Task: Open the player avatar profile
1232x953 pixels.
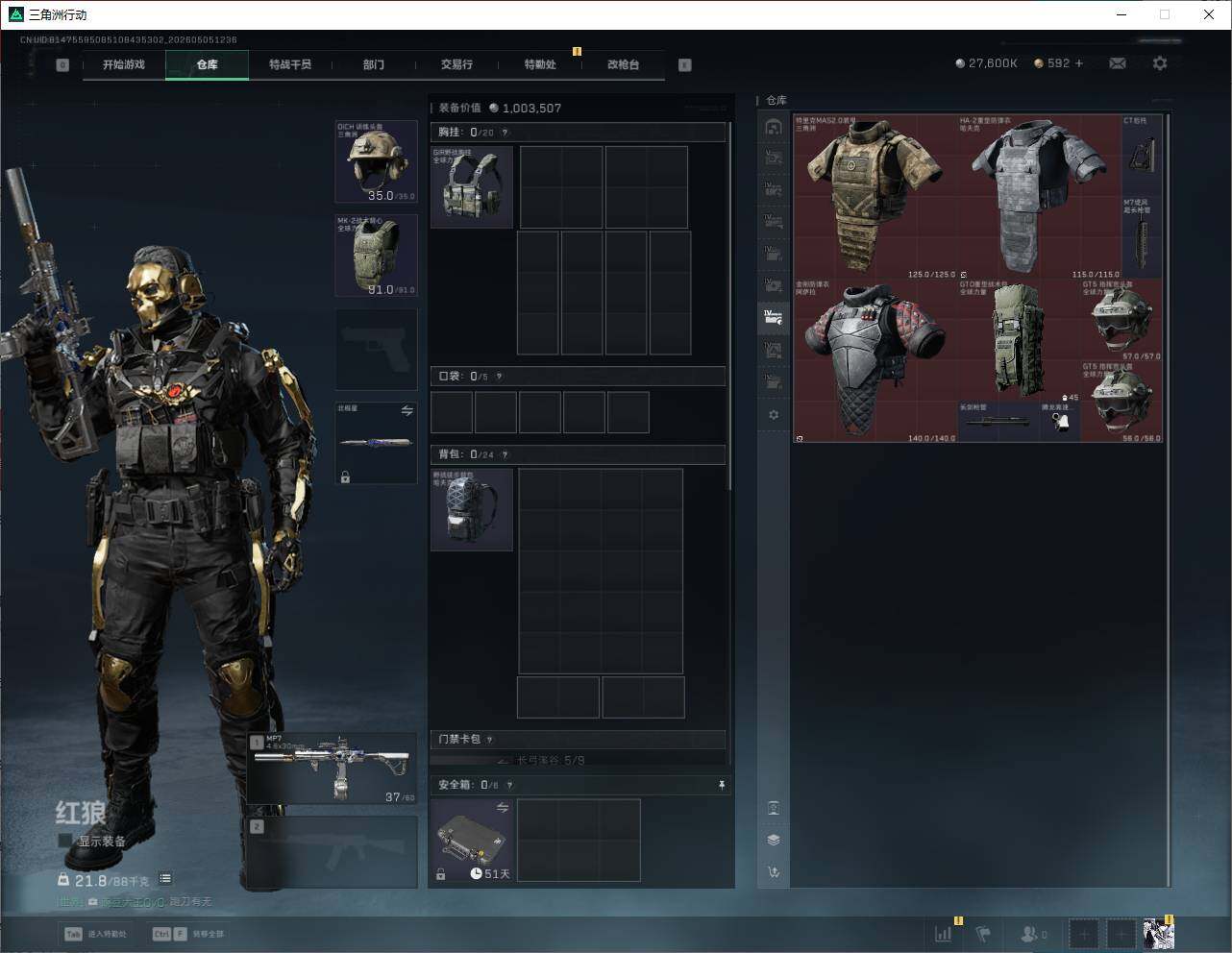Action: coord(1158,934)
